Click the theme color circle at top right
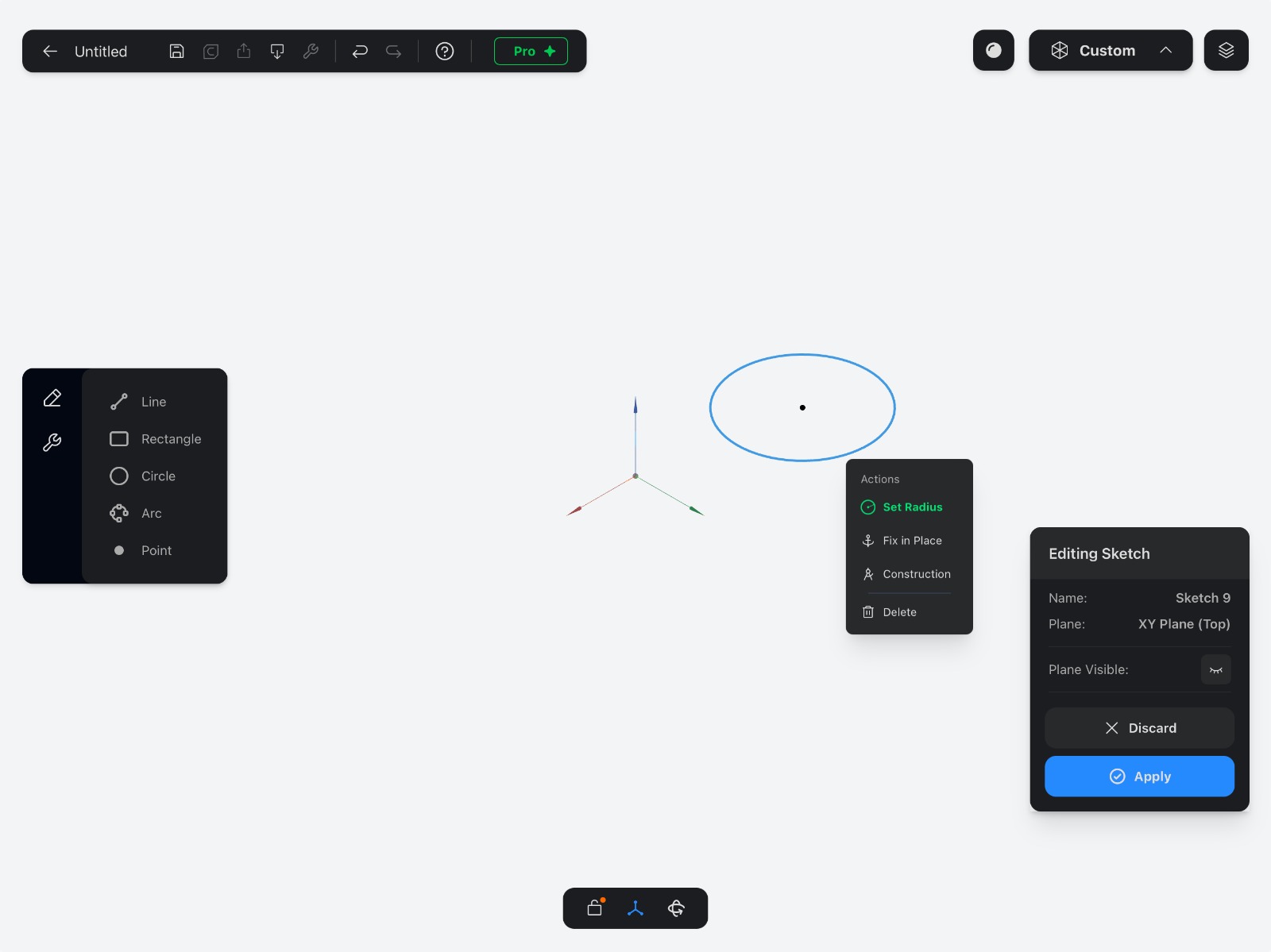Screen dimensions: 1271x952 [993, 50]
